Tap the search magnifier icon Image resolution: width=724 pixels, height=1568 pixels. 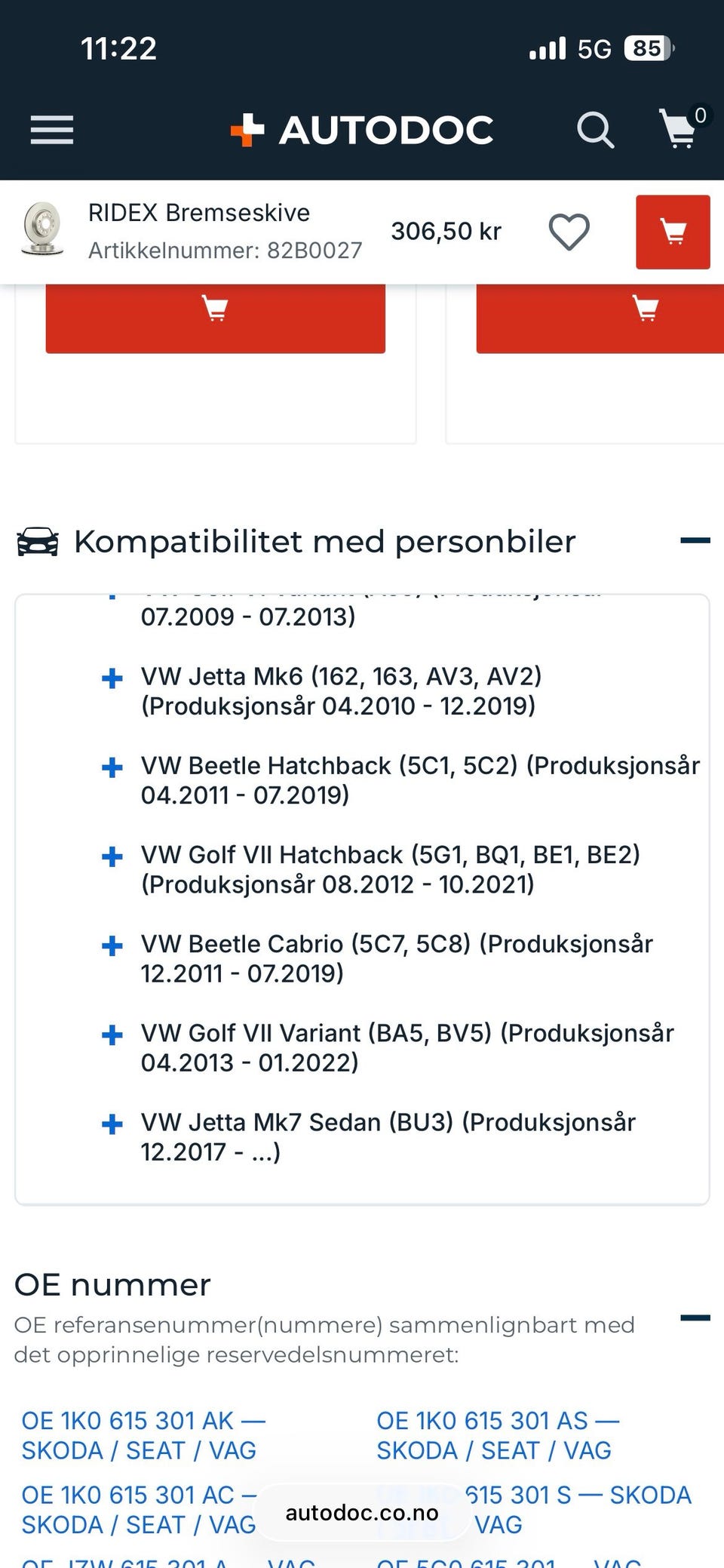595,130
